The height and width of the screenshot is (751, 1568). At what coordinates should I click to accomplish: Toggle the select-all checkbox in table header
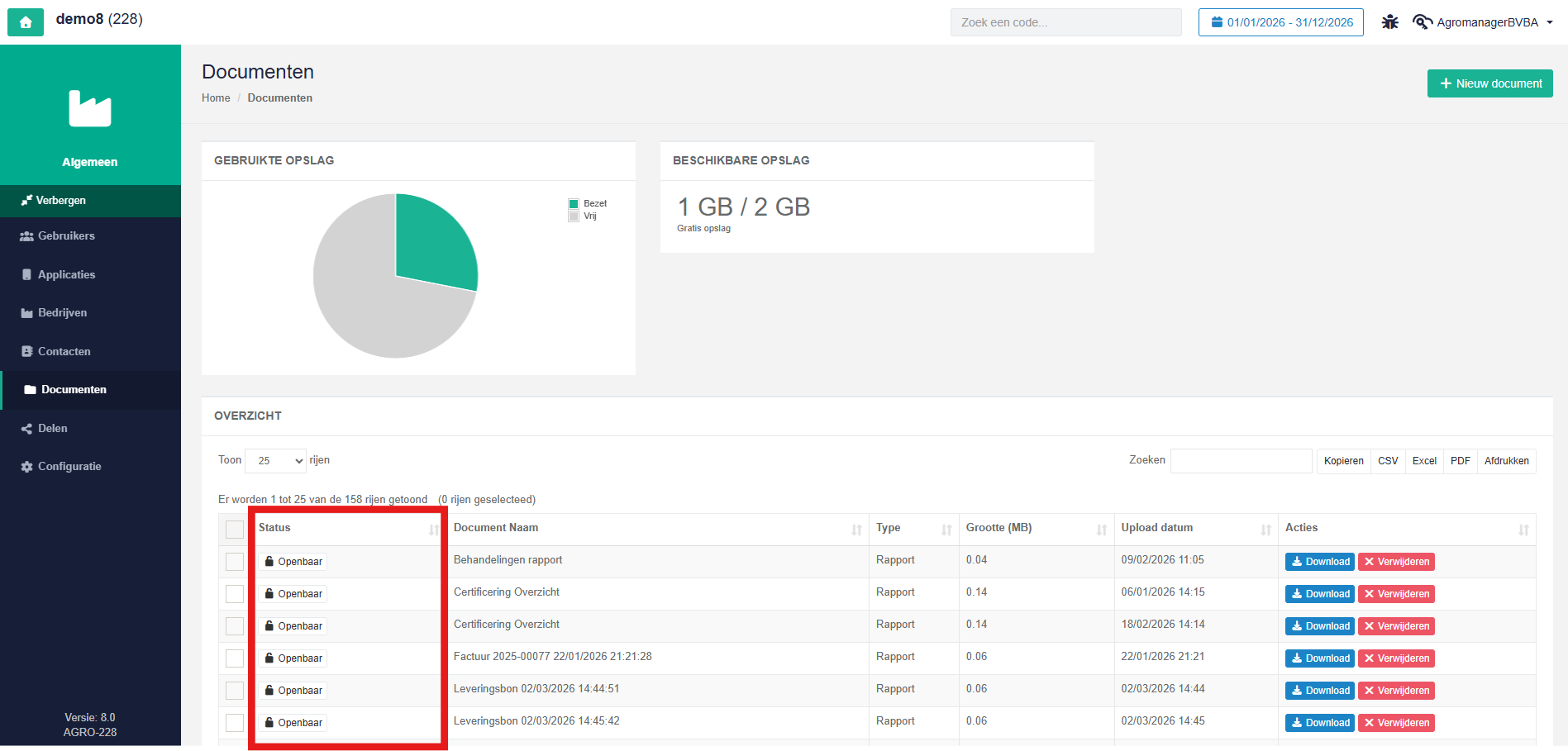coord(235,530)
